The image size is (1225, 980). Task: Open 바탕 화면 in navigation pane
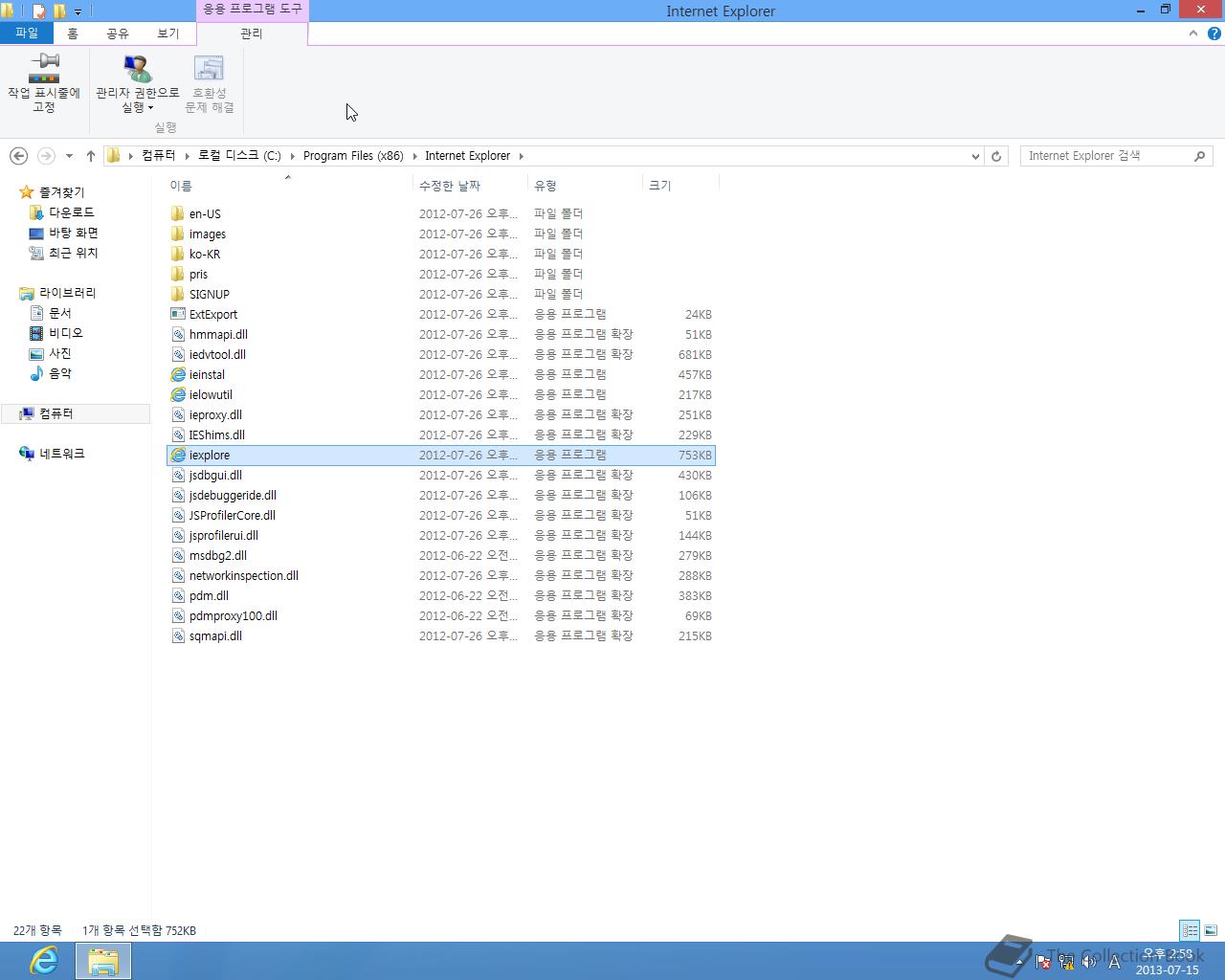(x=73, y=233)
